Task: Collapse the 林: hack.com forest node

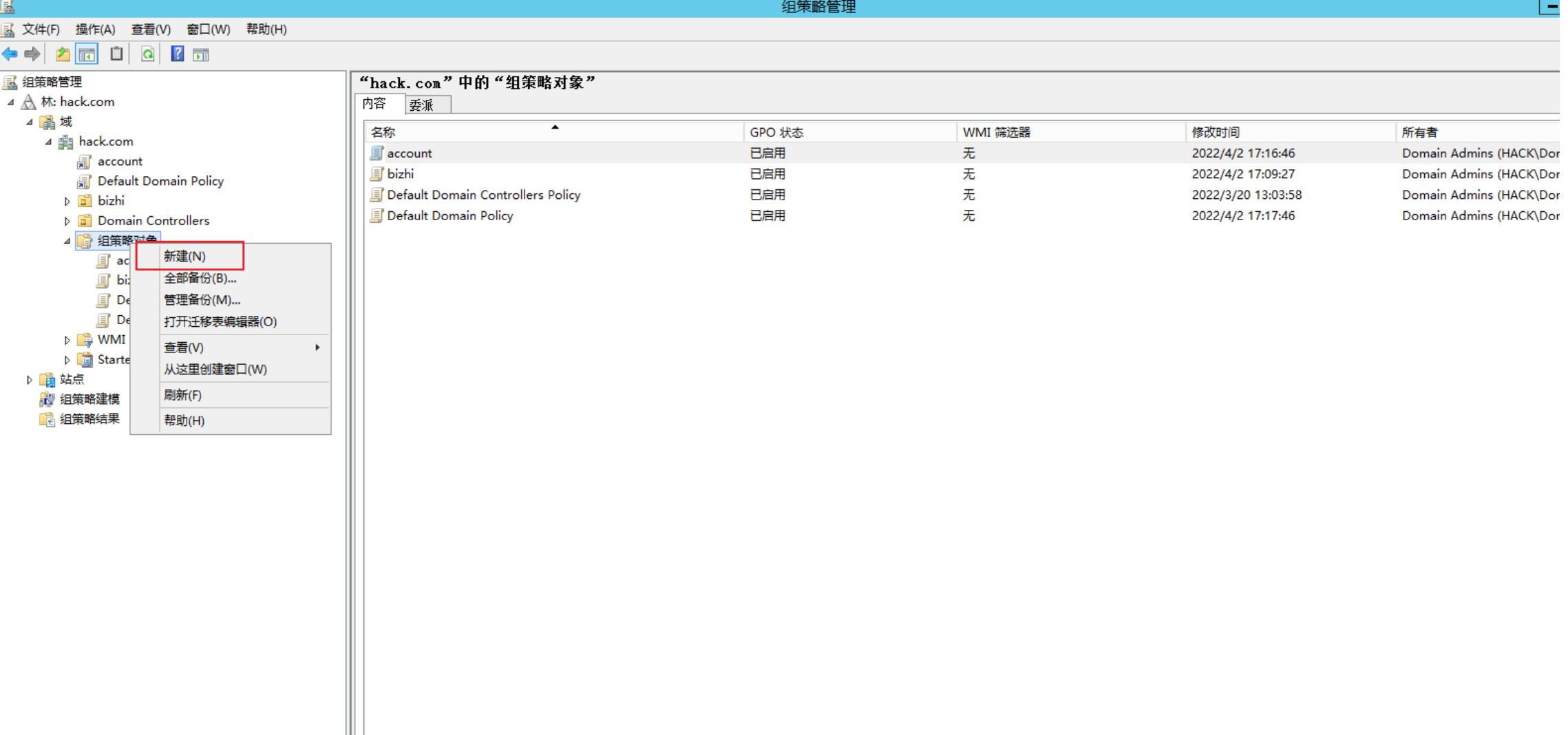Action: click(x=11, y=102)
